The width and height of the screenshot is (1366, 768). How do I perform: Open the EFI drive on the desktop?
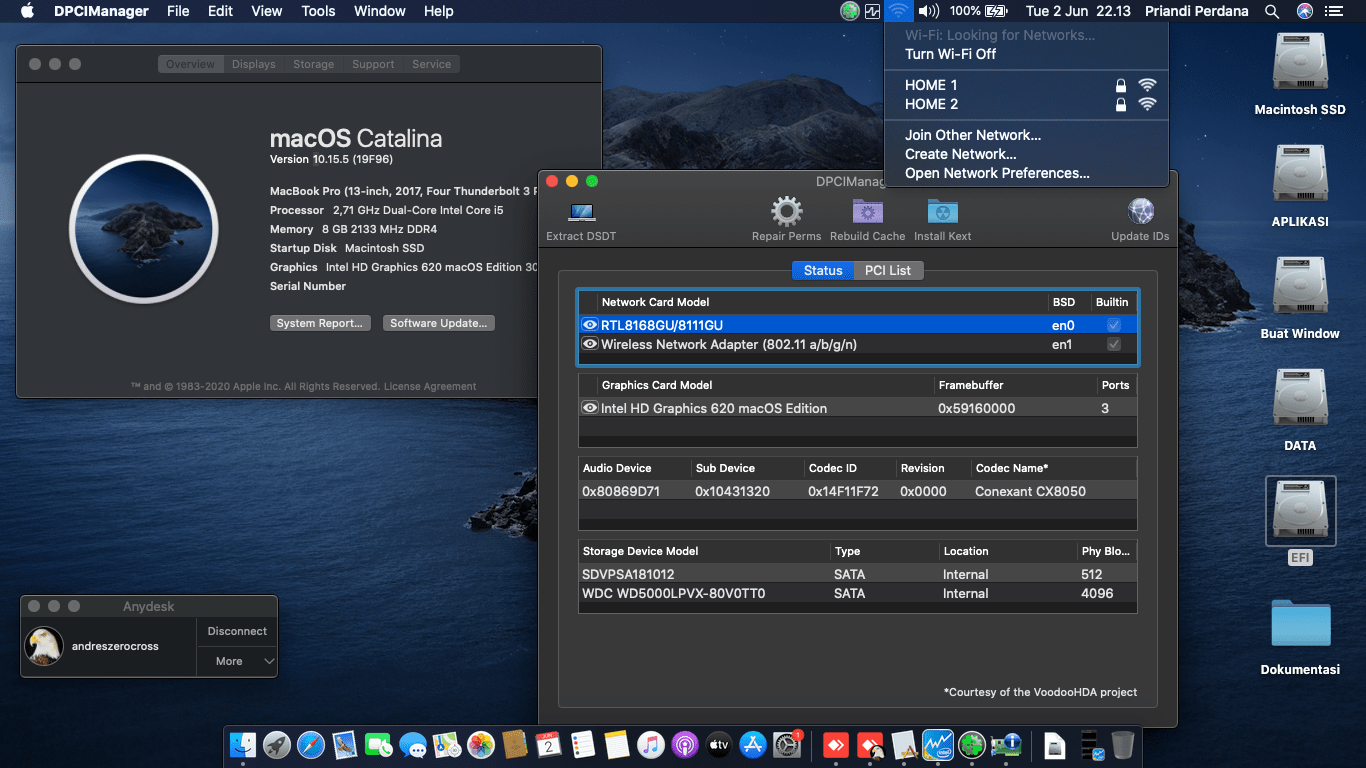coord(1300,512)
